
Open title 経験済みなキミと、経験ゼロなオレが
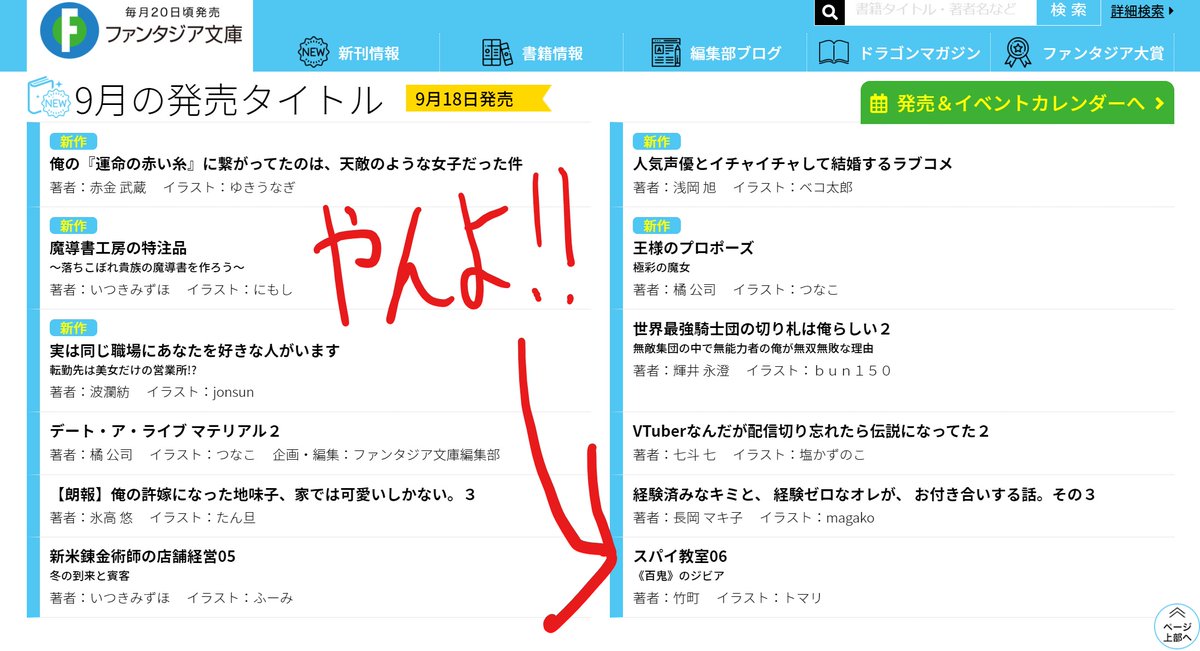point(865,495)
